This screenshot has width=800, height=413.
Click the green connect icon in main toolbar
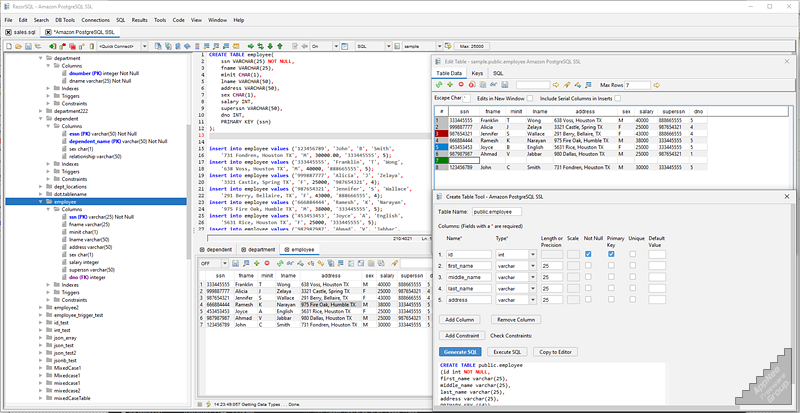click(53, 46)
